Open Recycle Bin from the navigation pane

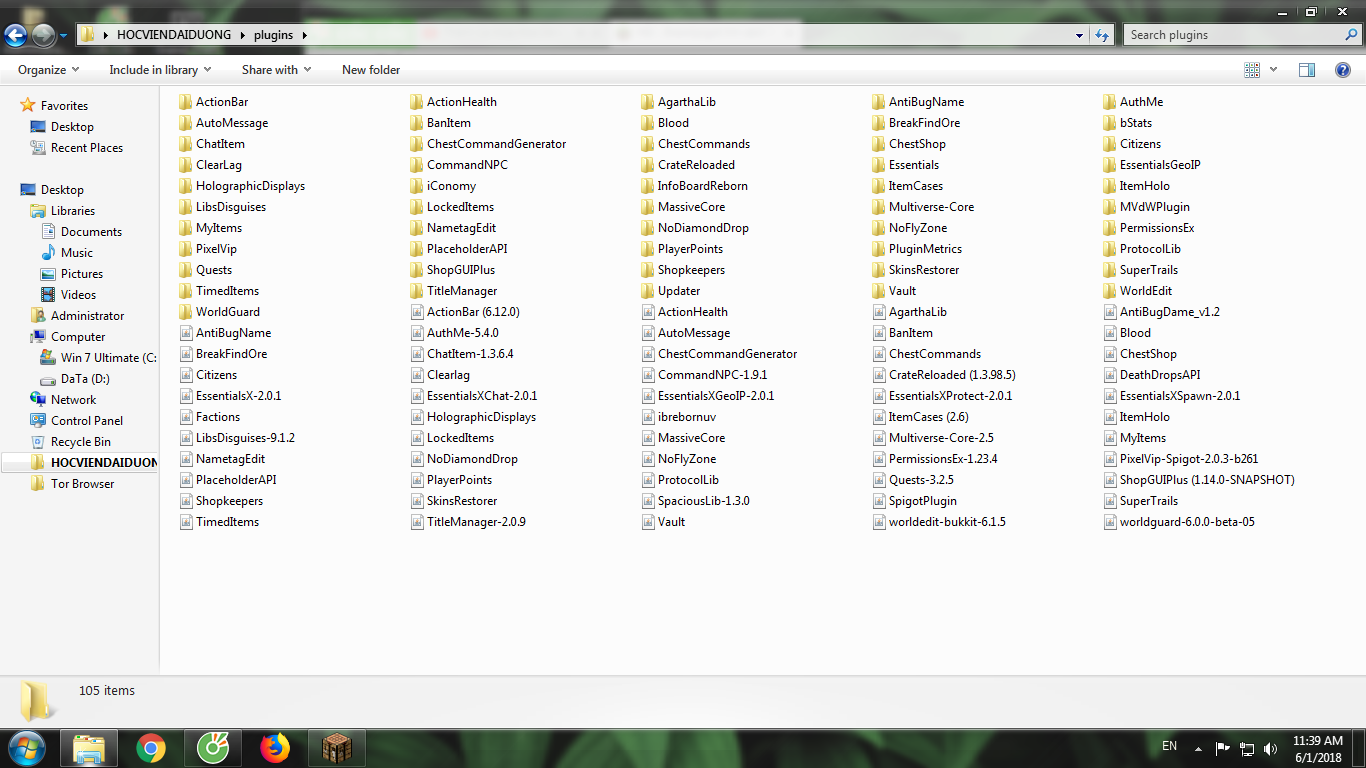pyautogui.click(x=81, y=442)
